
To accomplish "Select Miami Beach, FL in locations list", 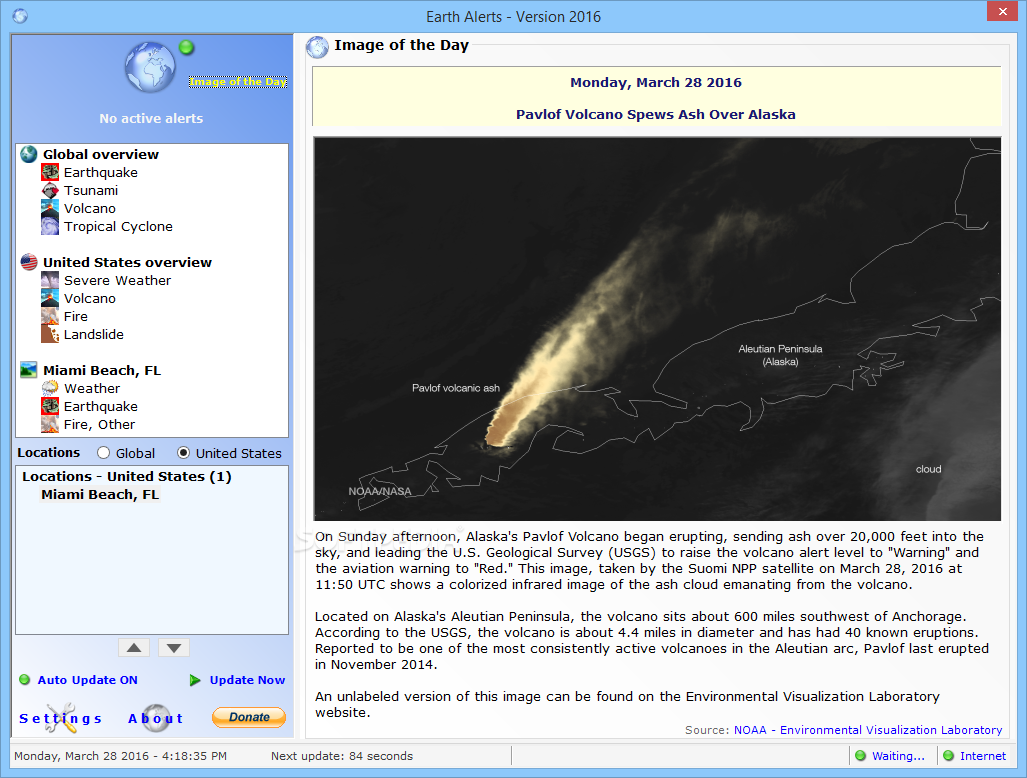I will (x=100, y=494).
